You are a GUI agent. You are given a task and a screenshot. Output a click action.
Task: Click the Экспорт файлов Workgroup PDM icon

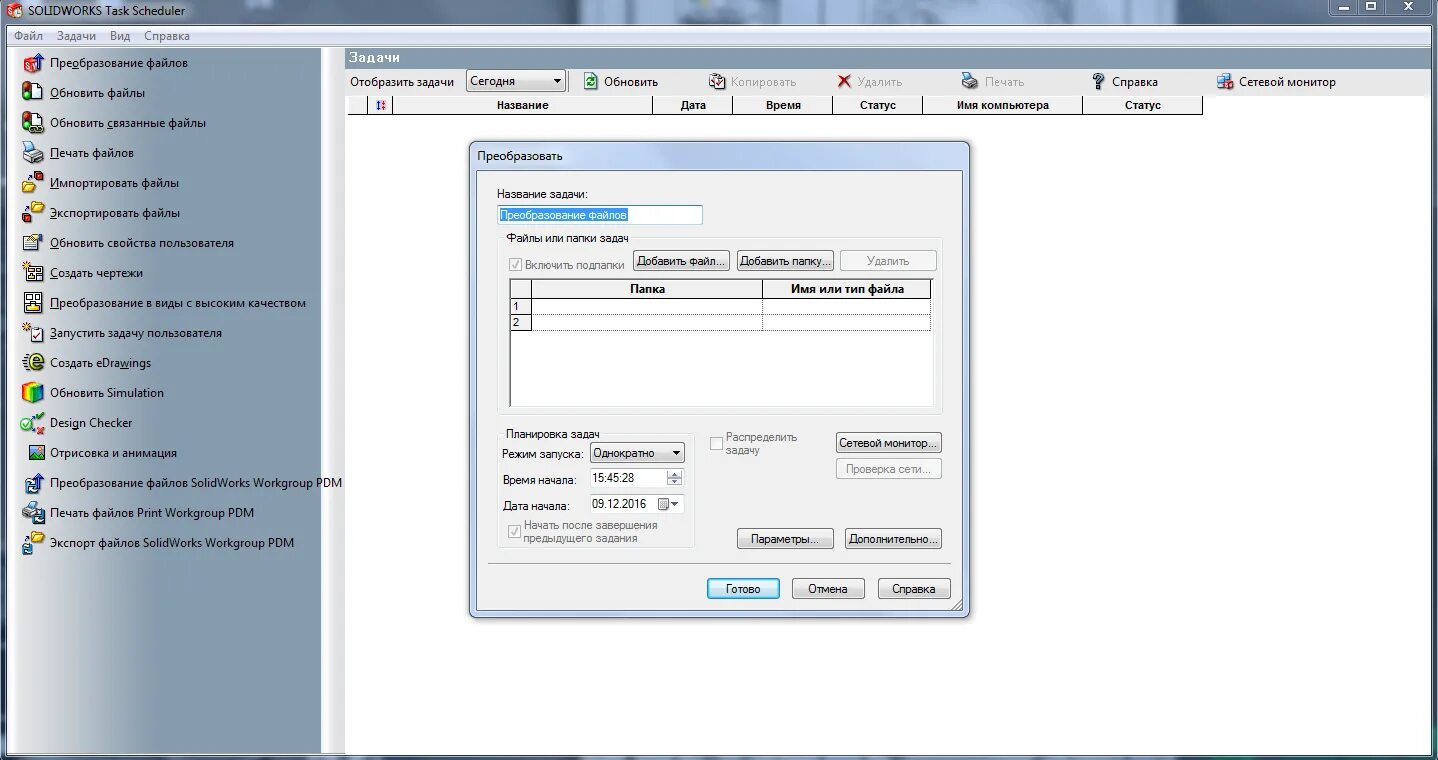point(33,543)
